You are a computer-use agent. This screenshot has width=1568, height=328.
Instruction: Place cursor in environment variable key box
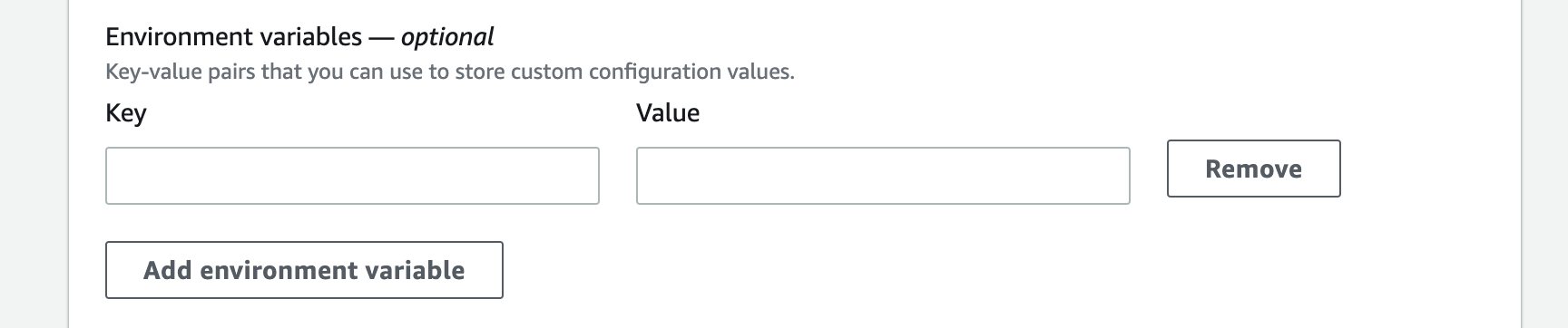pos(352,176)
